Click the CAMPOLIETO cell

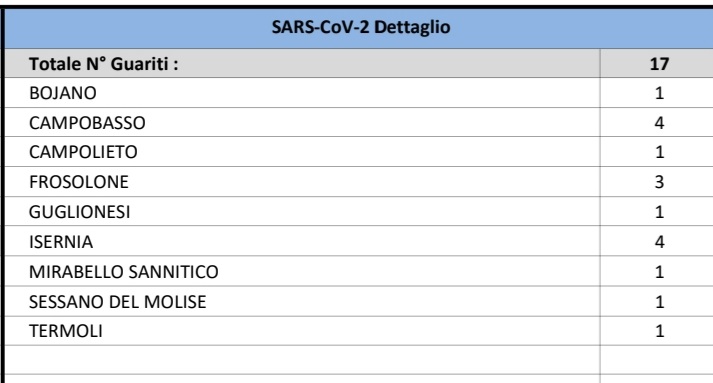(x=302, y=152)
